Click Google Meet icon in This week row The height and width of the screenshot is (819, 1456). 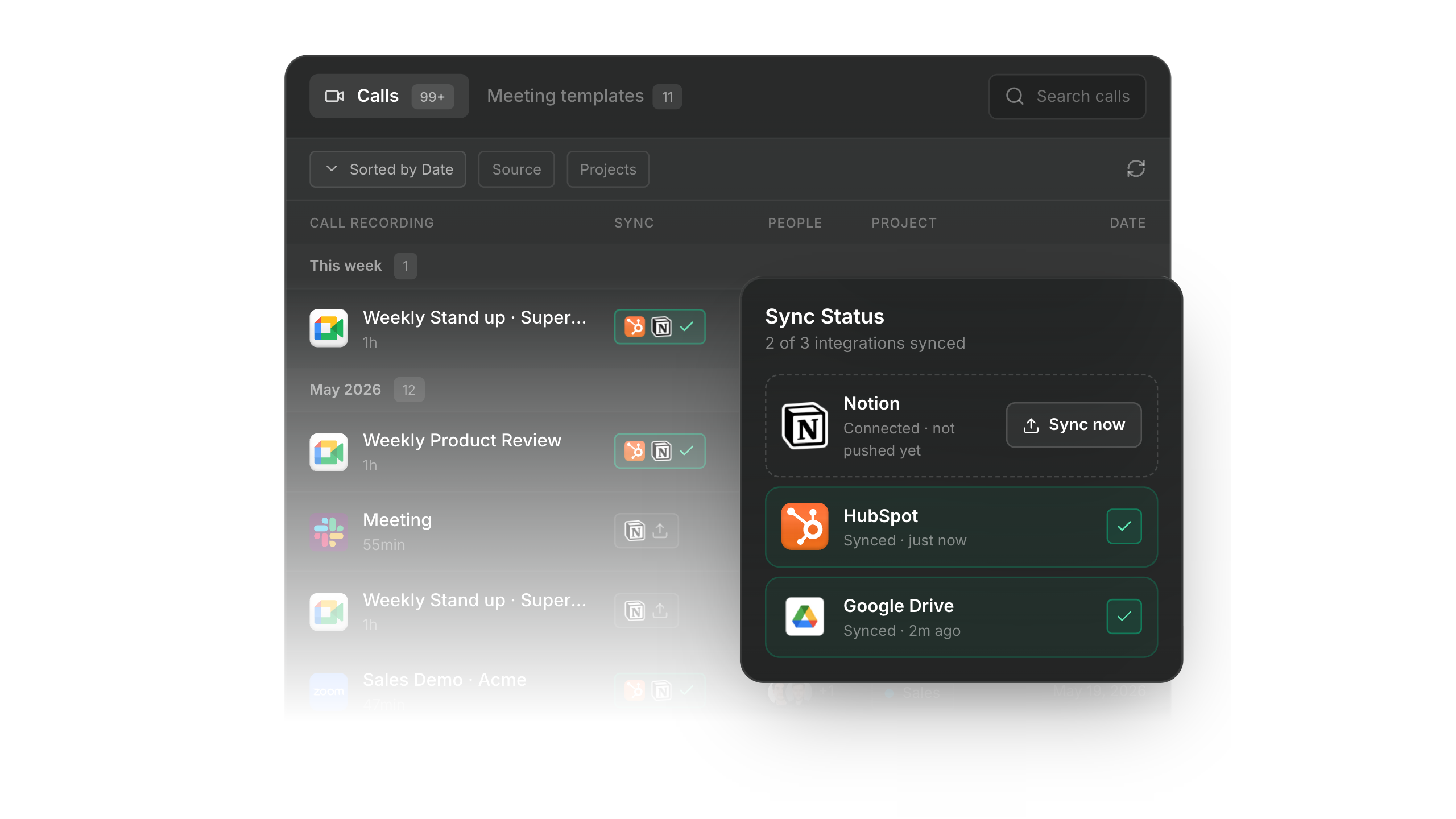click(x=329, y=328)
